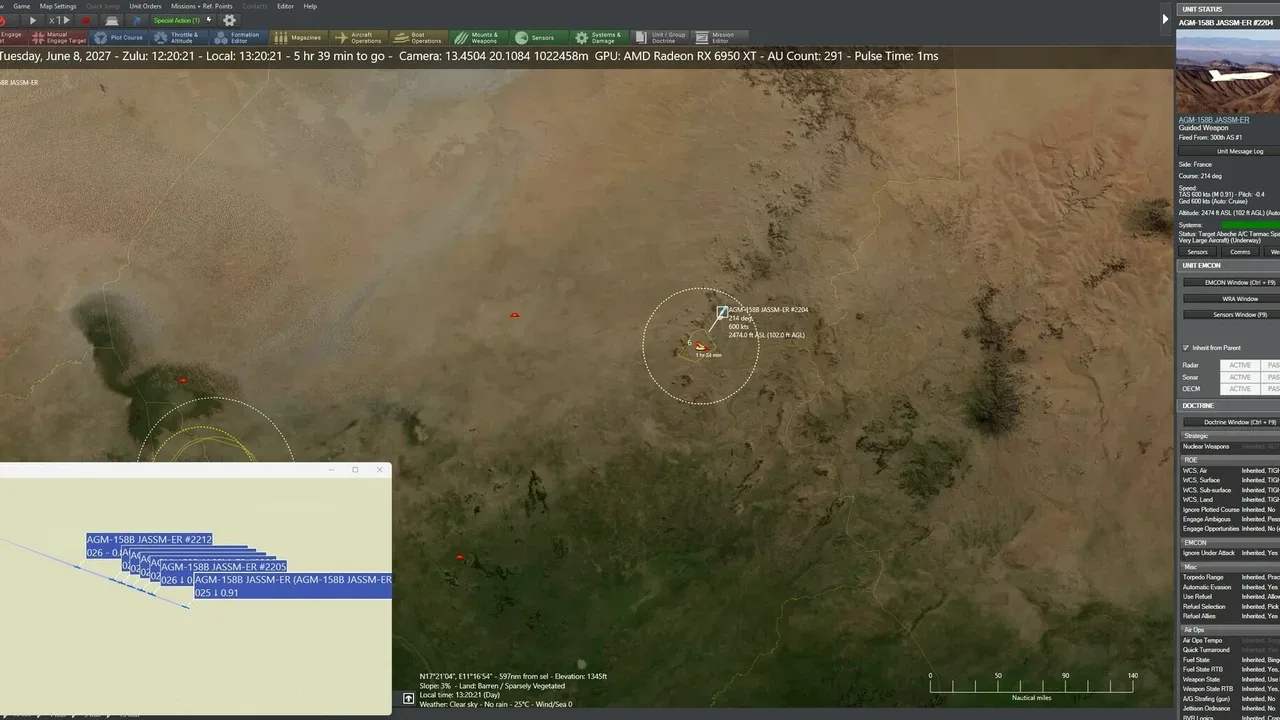Click the red record button
The image size is (1280, 720).
pyautogui.click(x=85, y=20)
